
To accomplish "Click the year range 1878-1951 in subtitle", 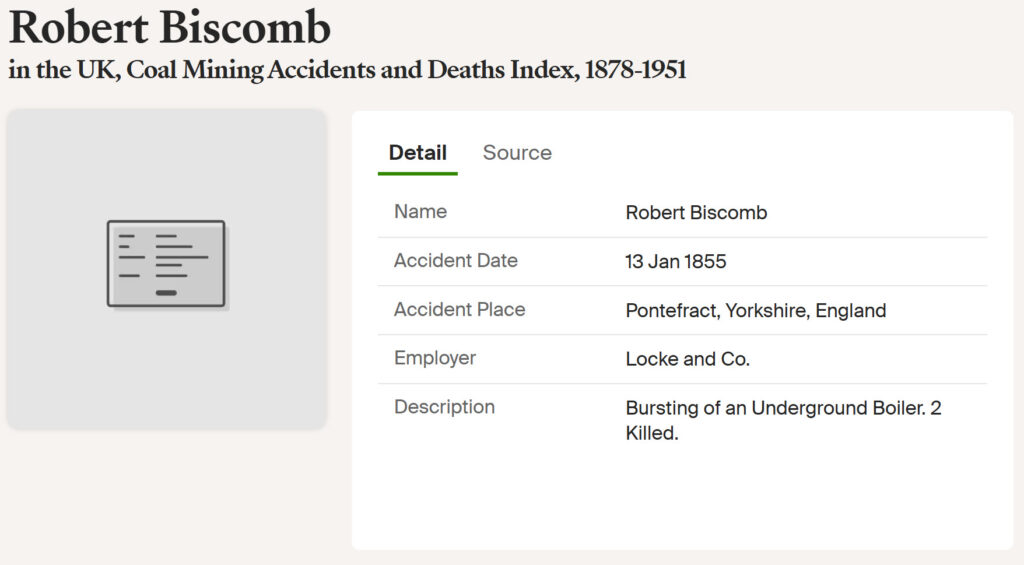I will [x=635, y=71].
